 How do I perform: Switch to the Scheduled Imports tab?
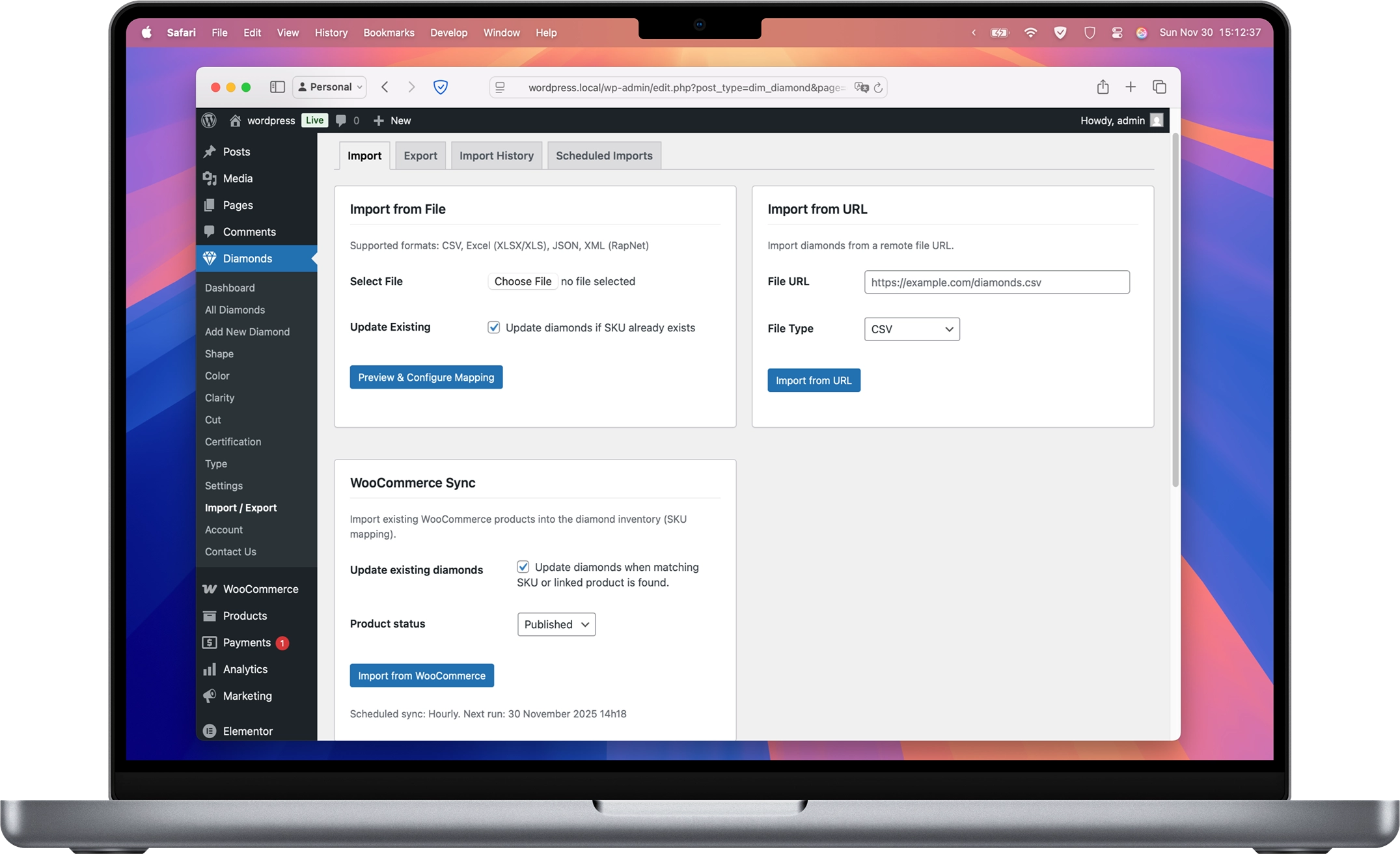pos(603,156)
